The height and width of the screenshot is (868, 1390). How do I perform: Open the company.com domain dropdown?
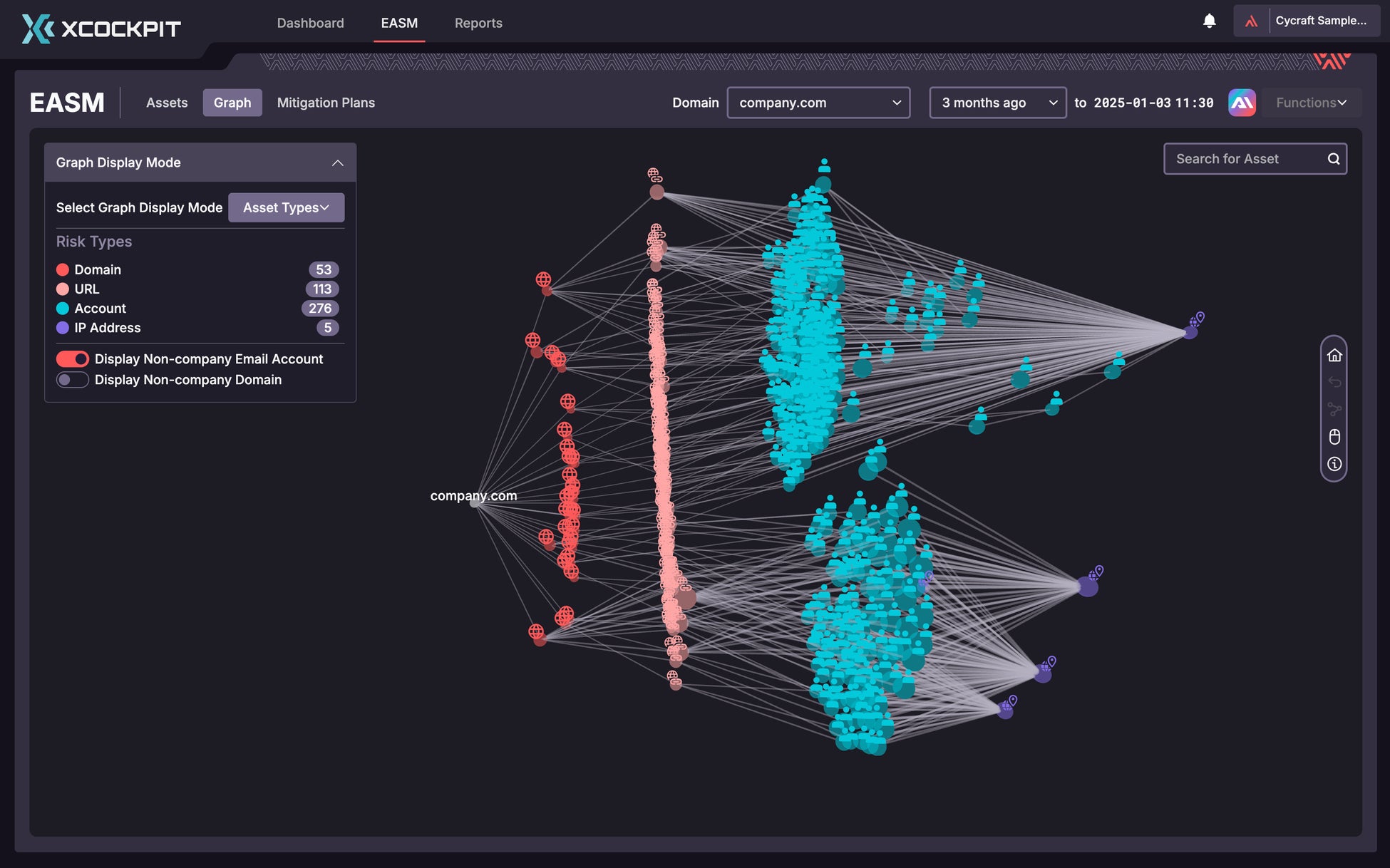click(x=818, y=103)
